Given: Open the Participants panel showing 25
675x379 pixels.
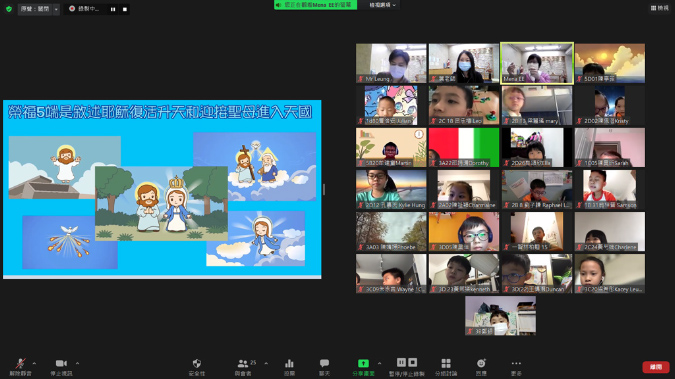Looking at the screenshot, I should coord(245,367).
